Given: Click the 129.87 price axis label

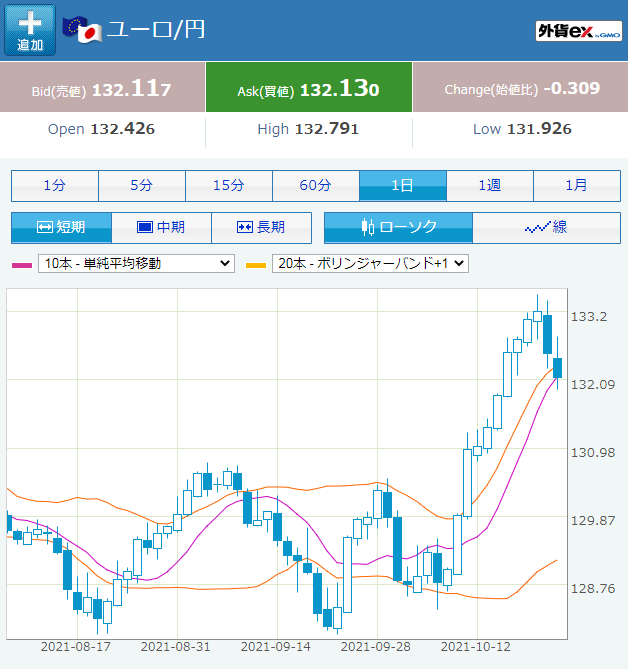Looking at the screenshot, I should coord(593,521).
